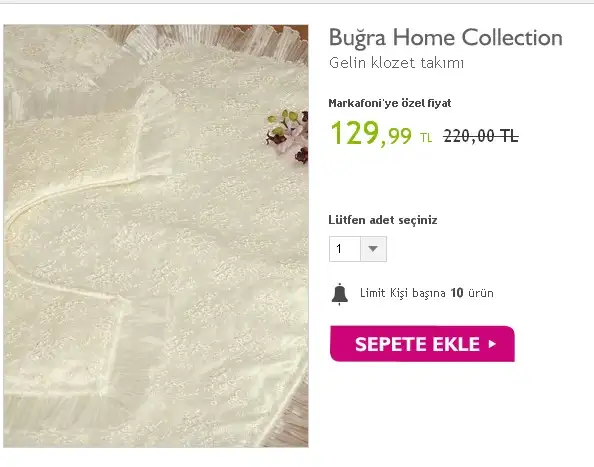Click the small green TL currency label
Viewport: 594px width, 467px height.
click(426, 137)
